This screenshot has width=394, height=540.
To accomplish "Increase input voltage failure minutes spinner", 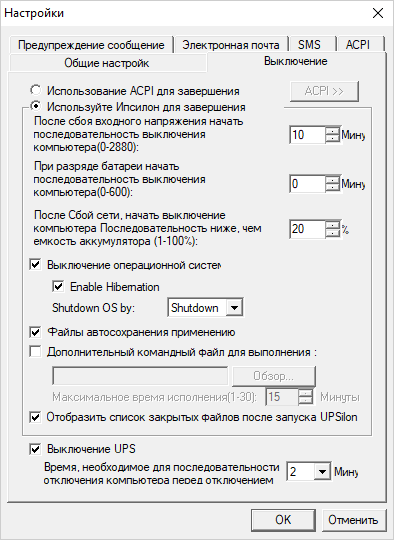I will (332, 131).
